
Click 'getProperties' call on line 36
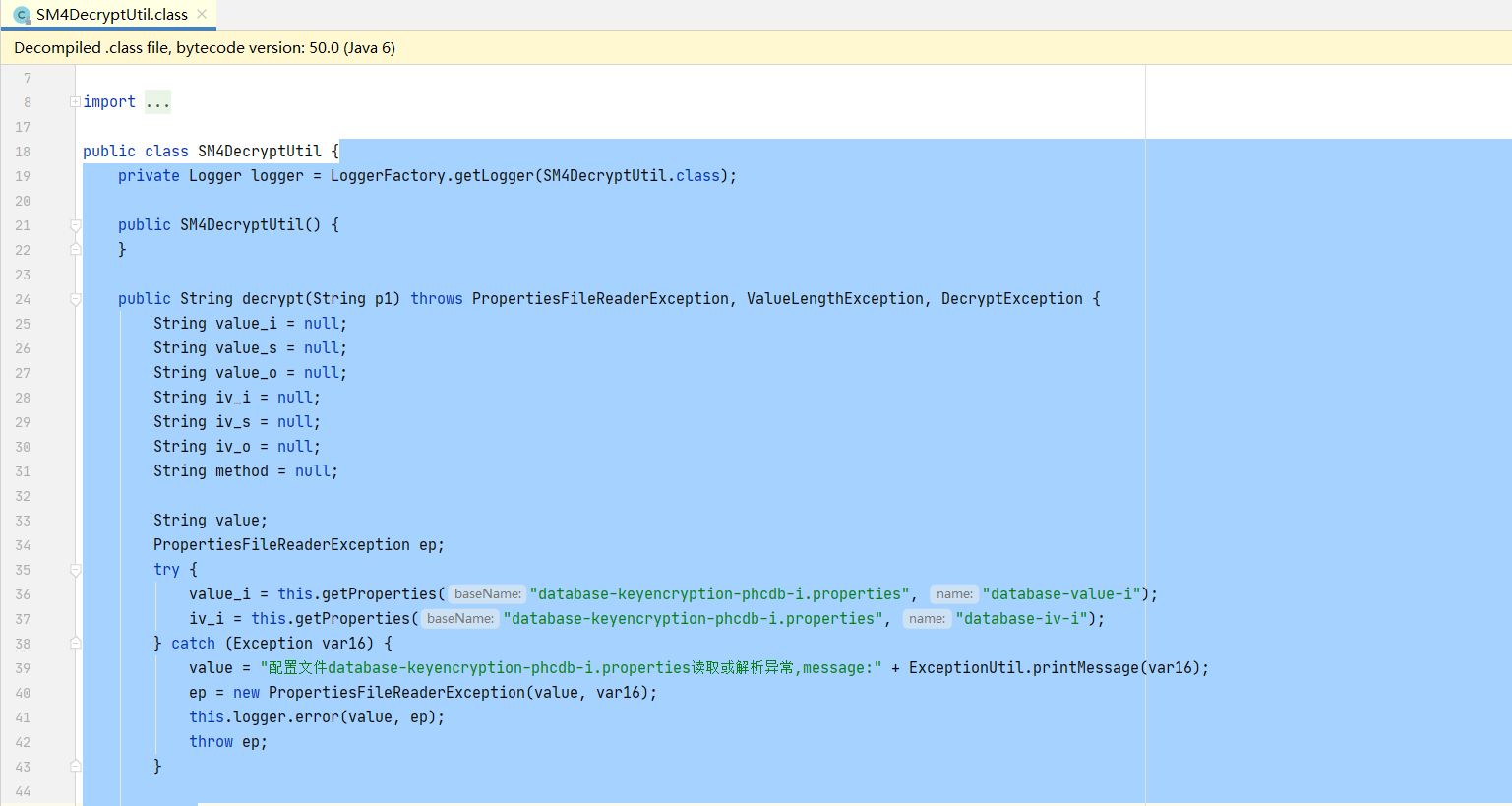click(379, 594)
